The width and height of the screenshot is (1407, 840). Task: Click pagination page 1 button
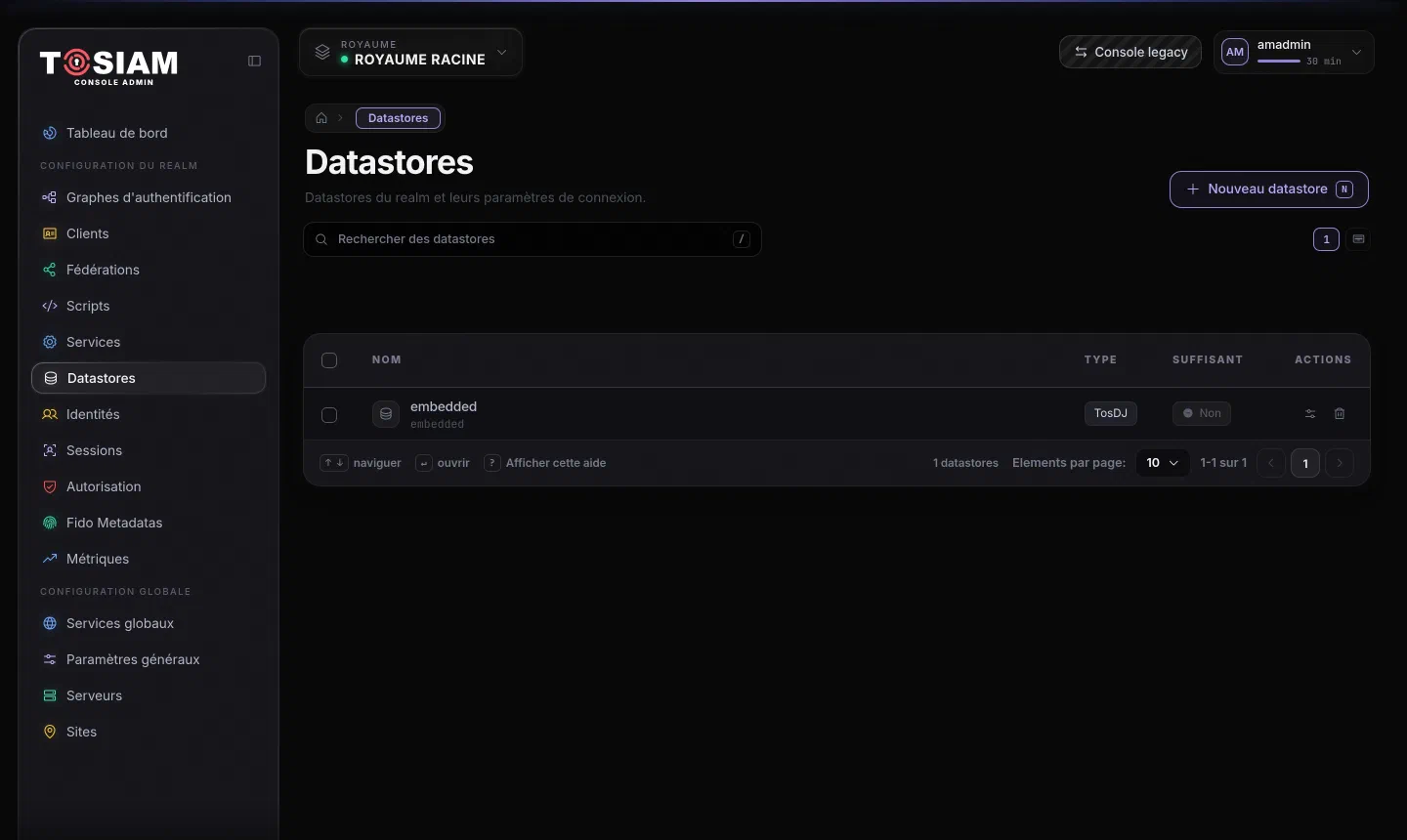tap(1305, 463)
